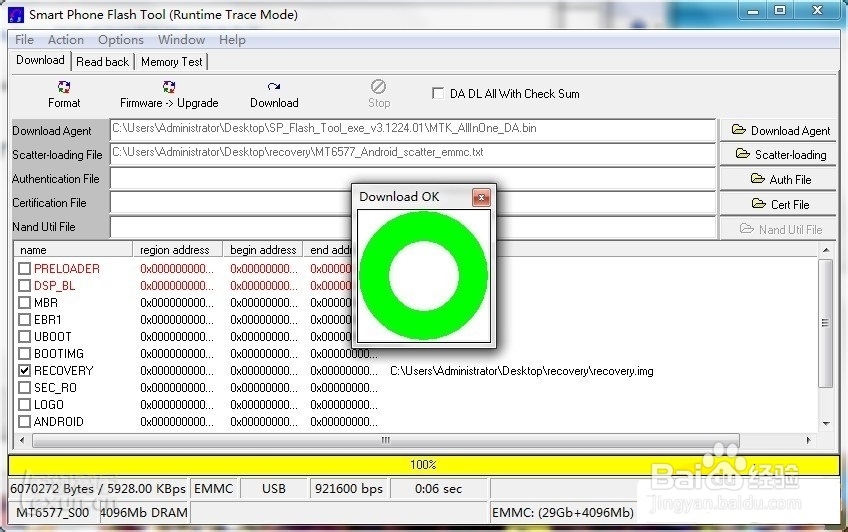Click the 0:06 sec status entry
848x532 pixels.
tap(439, 489)
